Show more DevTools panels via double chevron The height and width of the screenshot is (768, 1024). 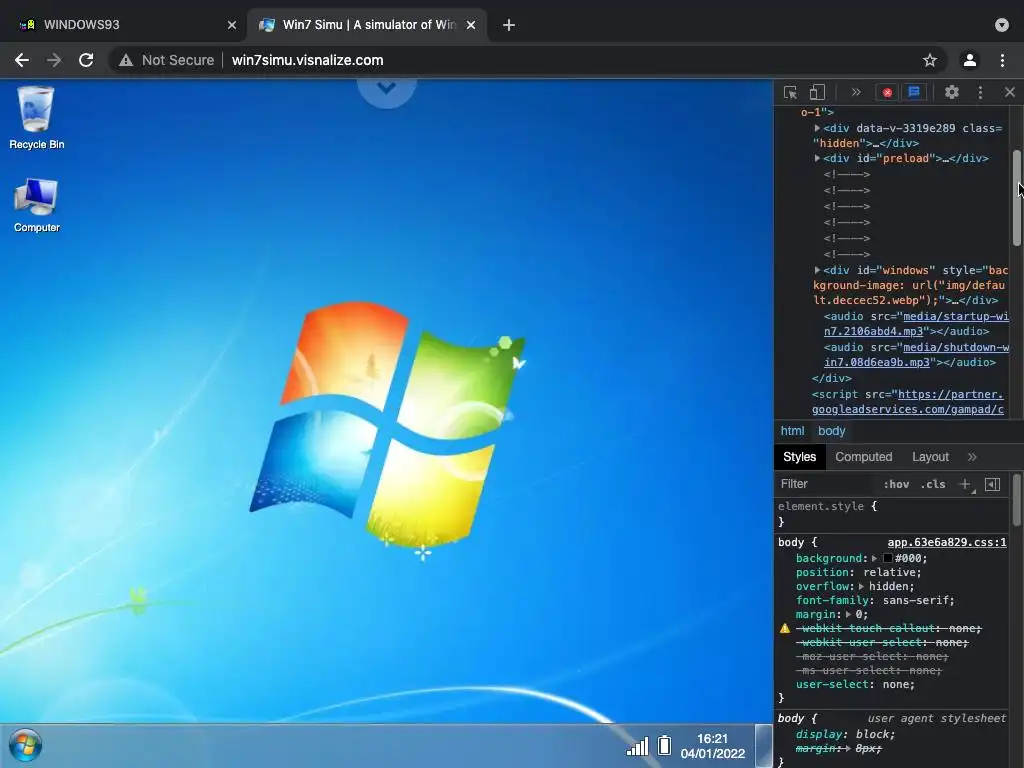pos(856,93)
